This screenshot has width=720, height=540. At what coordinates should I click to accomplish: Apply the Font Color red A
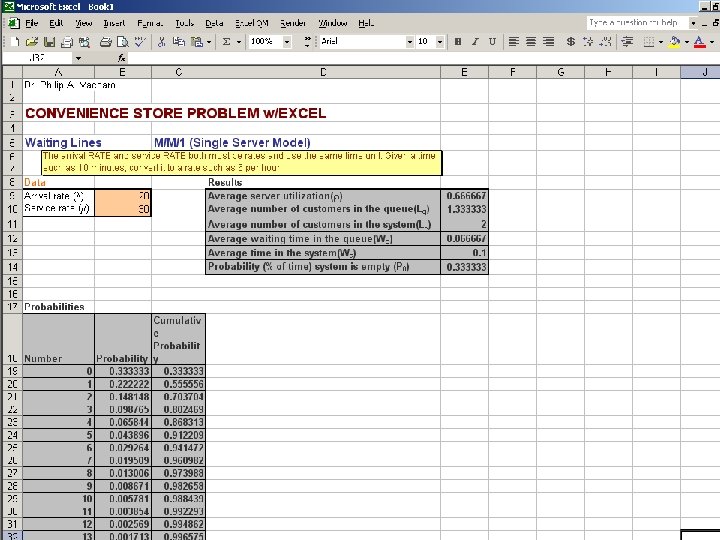coord(699,42)
